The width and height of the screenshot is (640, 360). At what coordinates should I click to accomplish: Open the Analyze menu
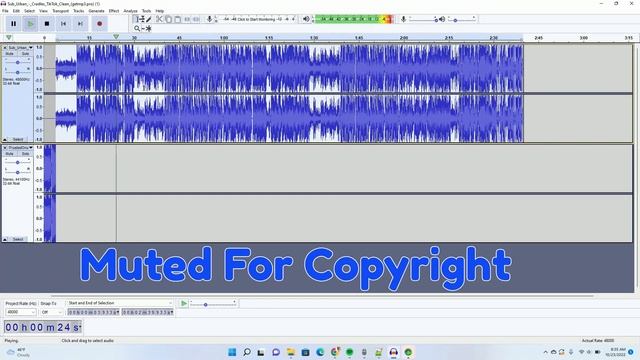pyautogui.click(x=131, y=11)
